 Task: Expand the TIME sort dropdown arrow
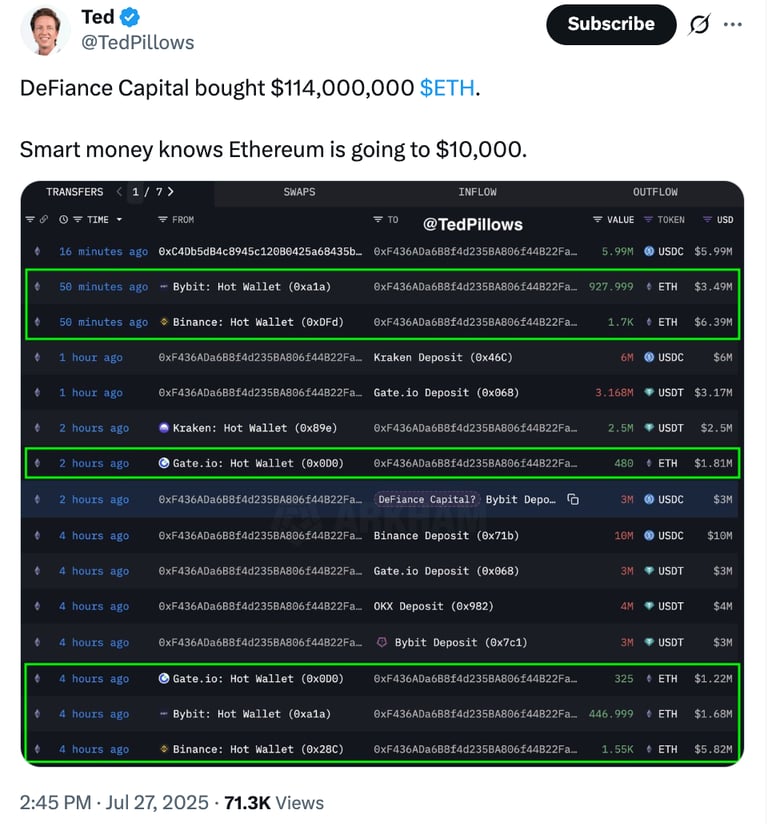click(119, 220)
